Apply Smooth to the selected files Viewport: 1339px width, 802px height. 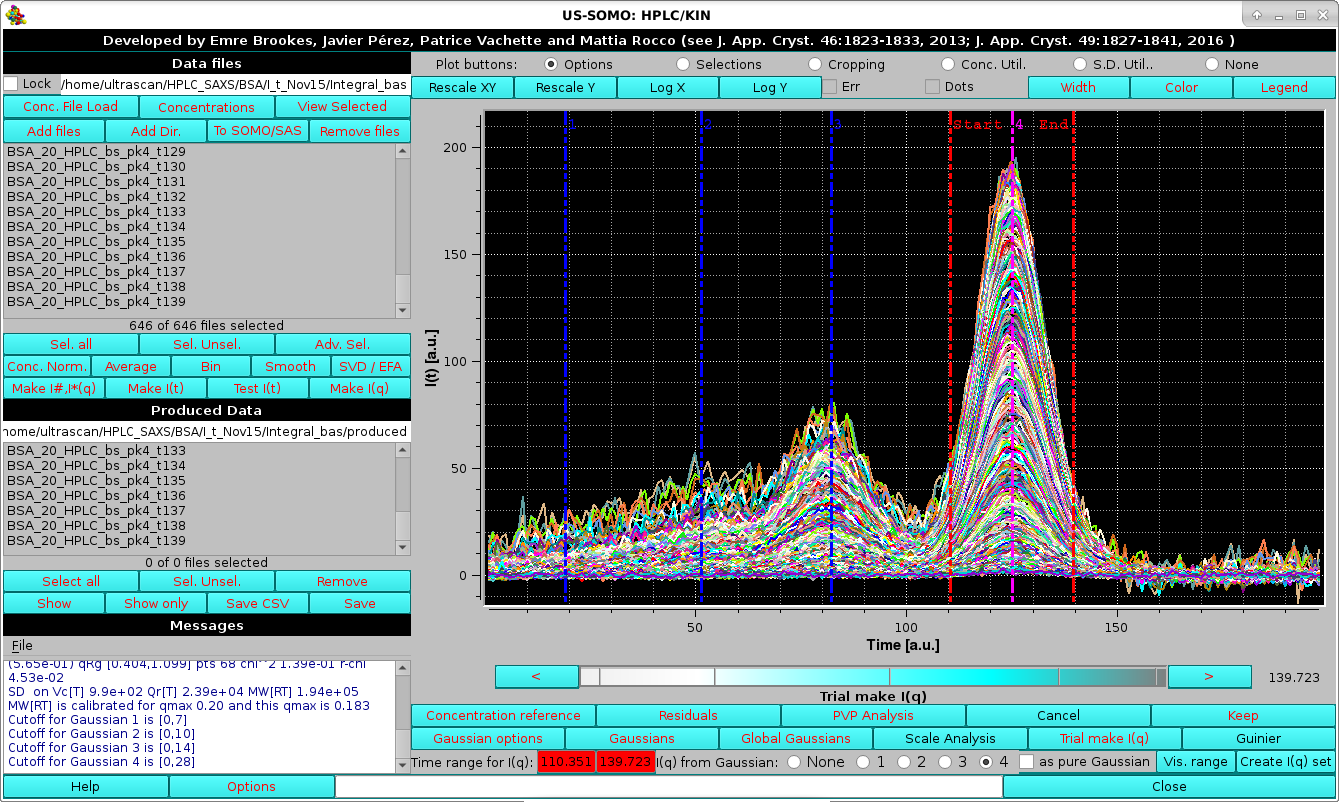click(290, 366)
